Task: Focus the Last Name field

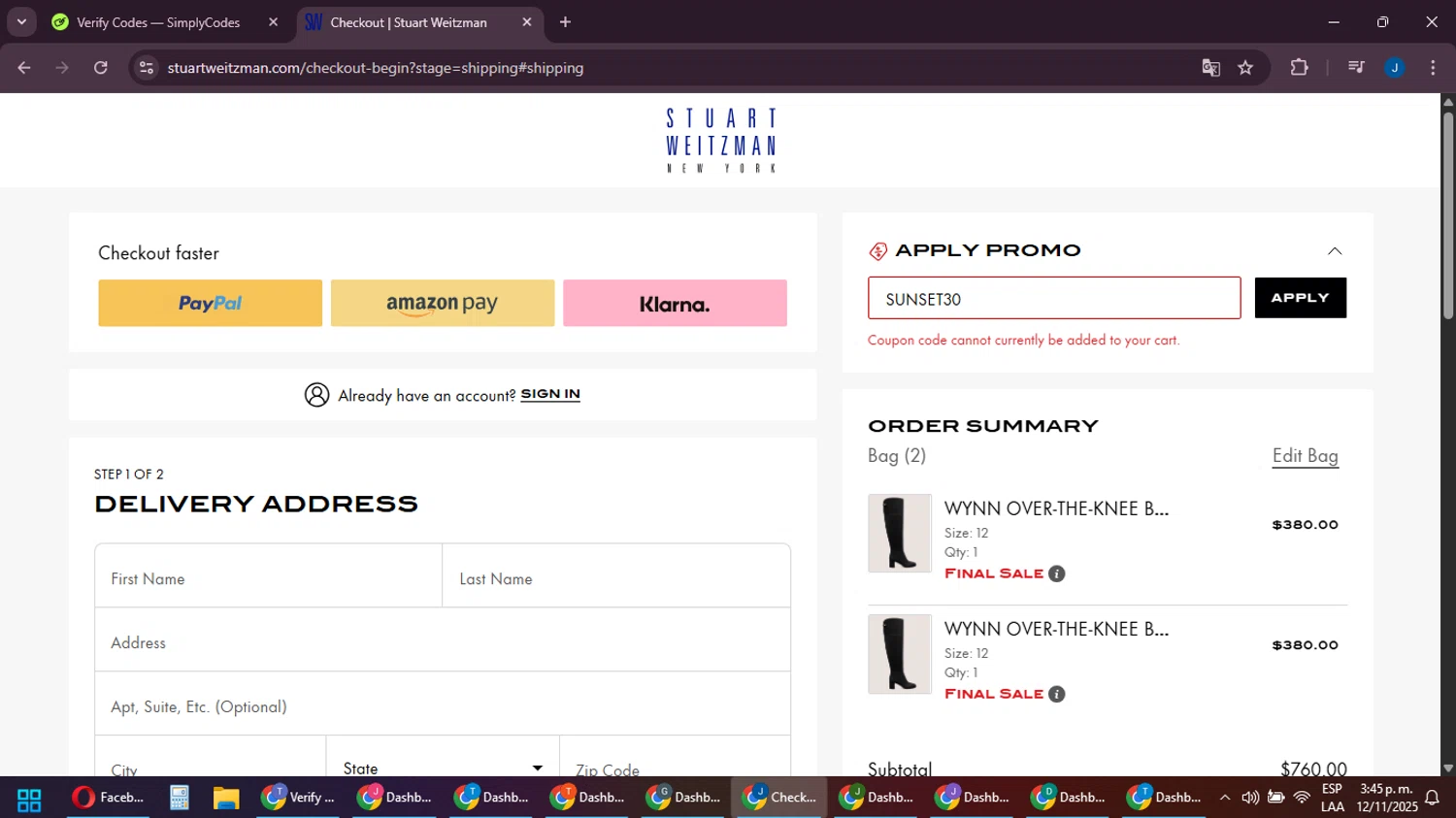Action: point(616,576)
